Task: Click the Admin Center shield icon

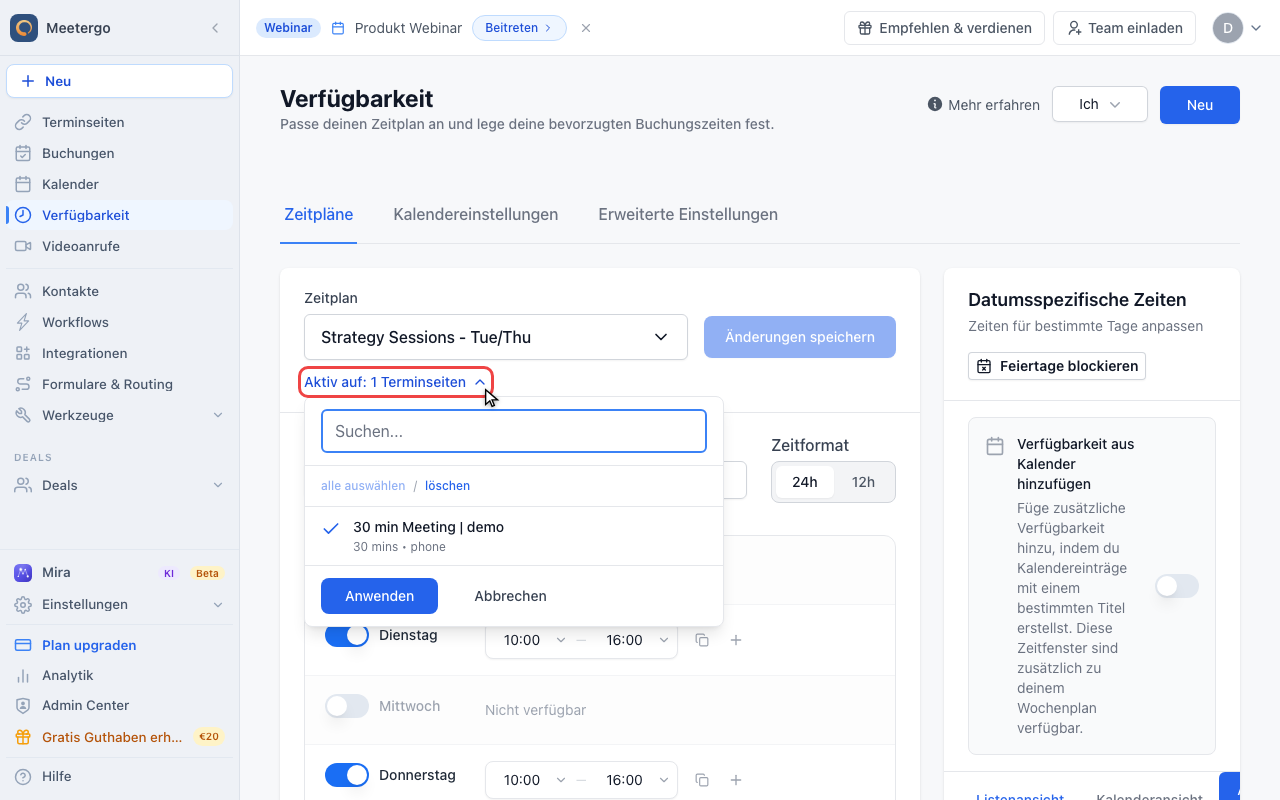Action: tap(23, 705)
